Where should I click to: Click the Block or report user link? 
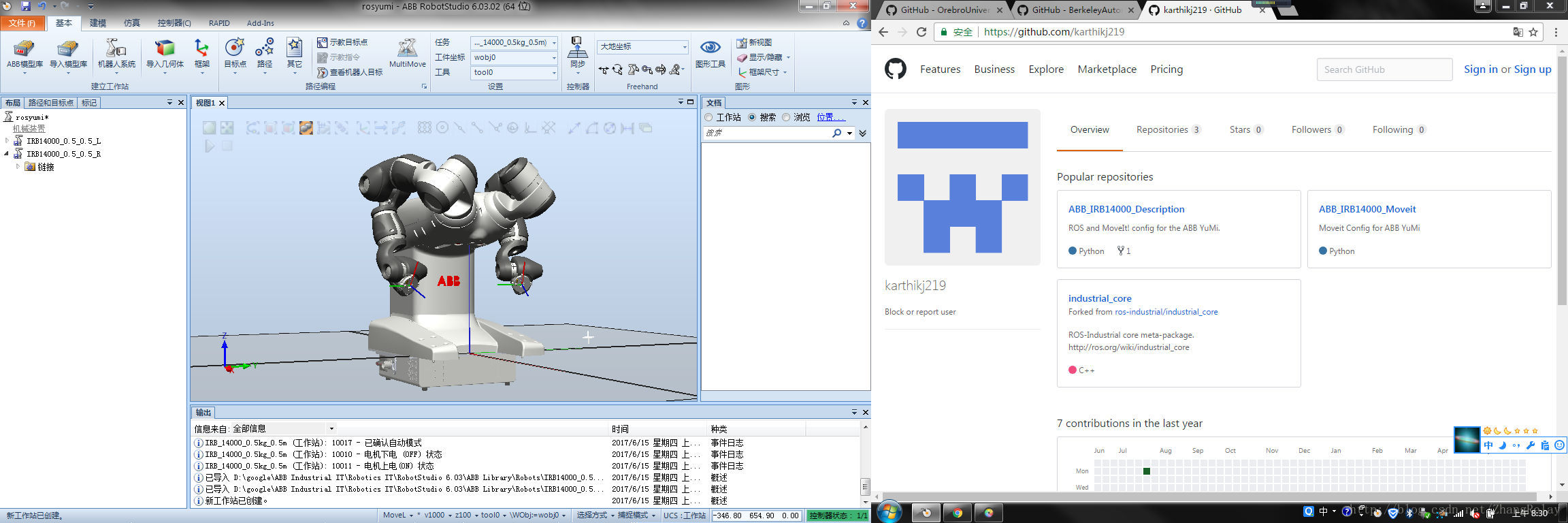[x=920, y=312]
